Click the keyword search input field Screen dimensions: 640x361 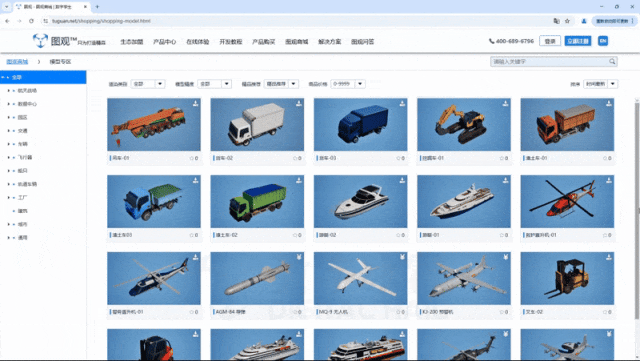[x=549, y=62]
